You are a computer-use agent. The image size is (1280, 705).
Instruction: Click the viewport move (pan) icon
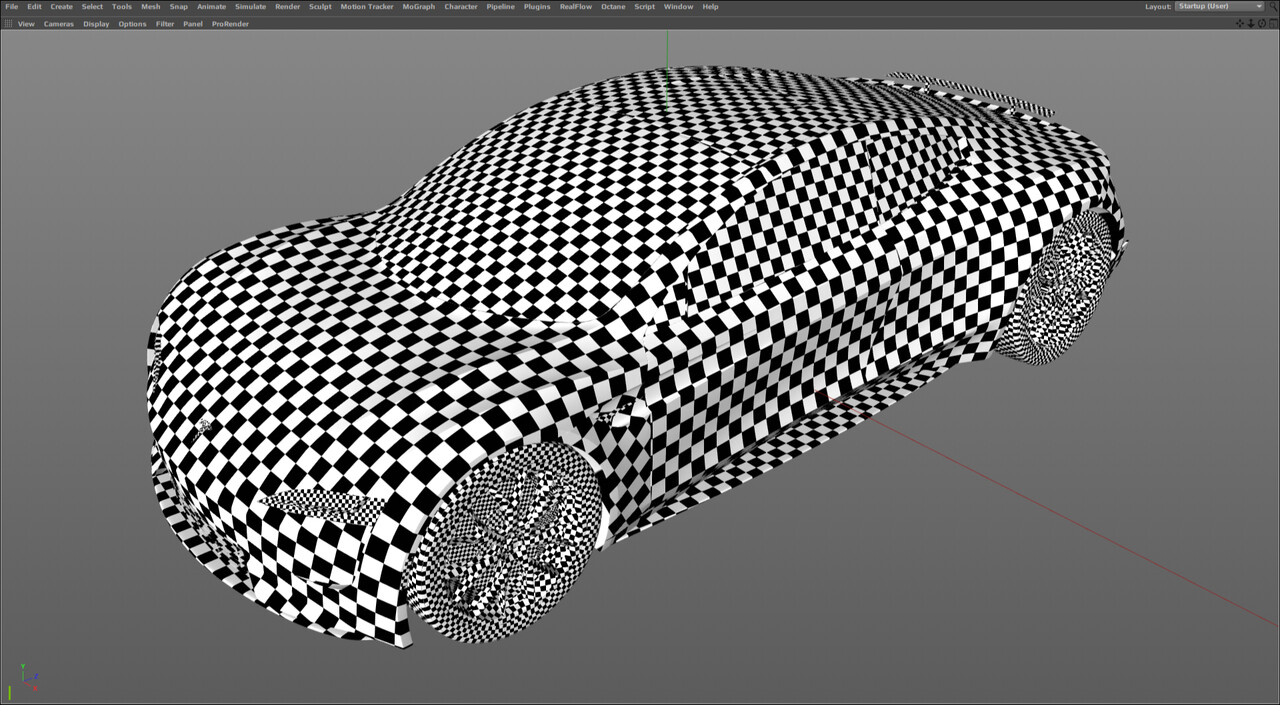[x=1240, y=23]
